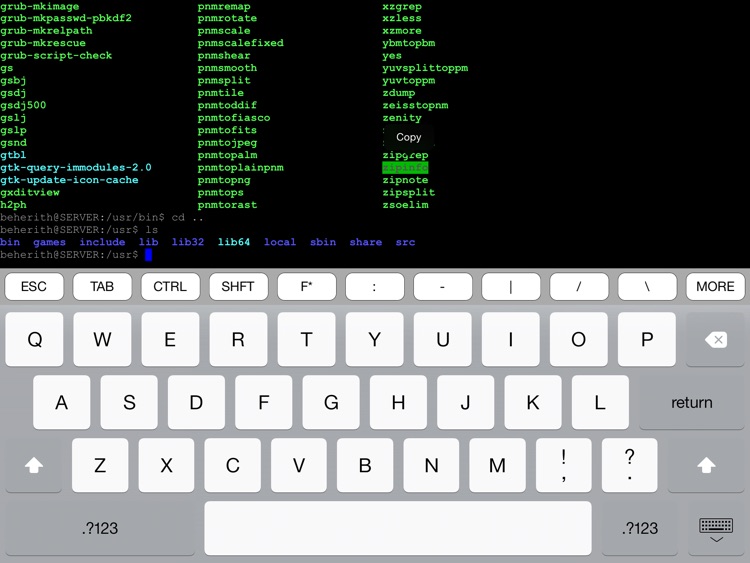
Task: Open the F* function keys option
Action: tap(307, 287)
